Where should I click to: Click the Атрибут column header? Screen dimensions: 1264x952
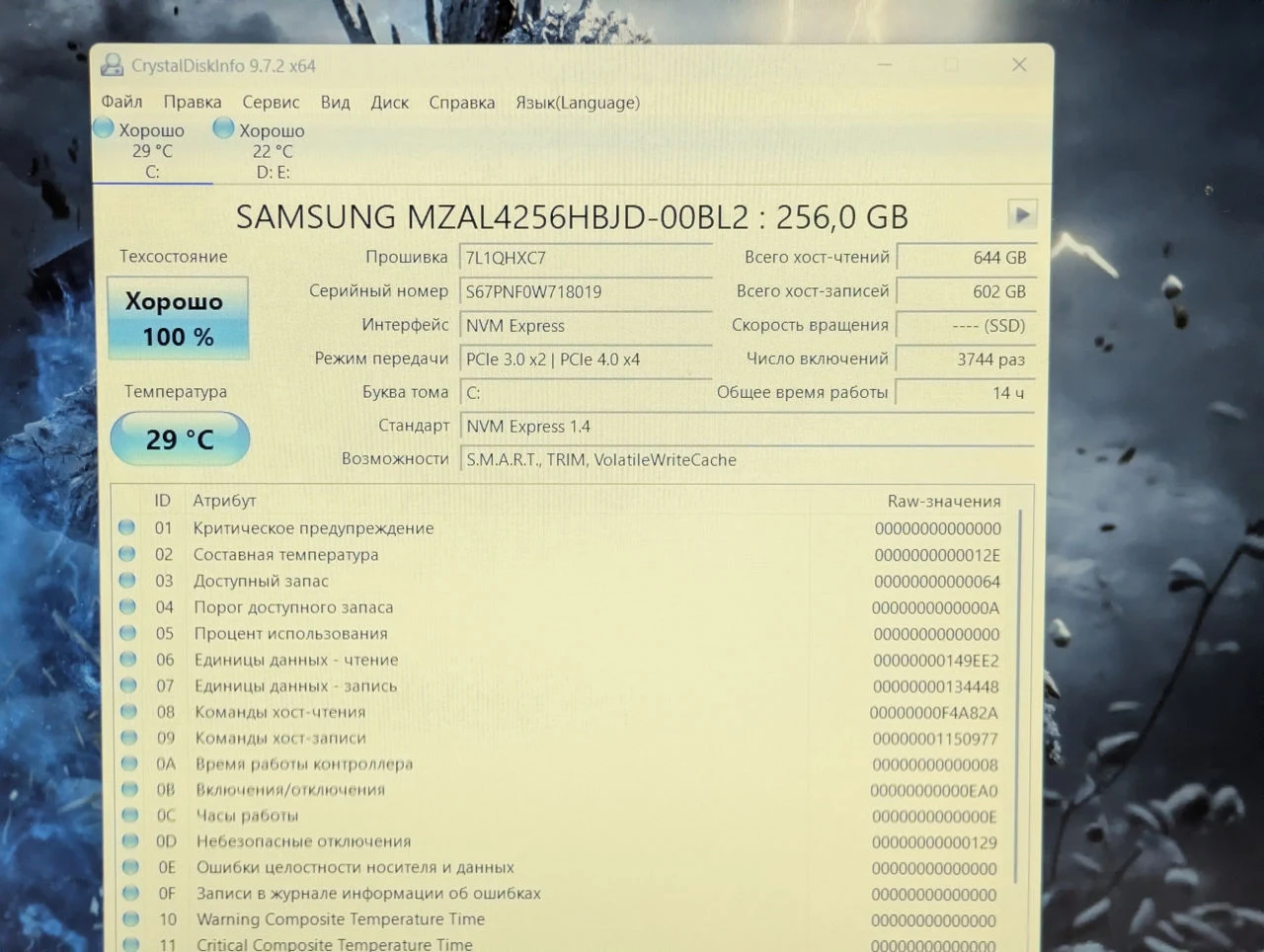click(224, 501)
